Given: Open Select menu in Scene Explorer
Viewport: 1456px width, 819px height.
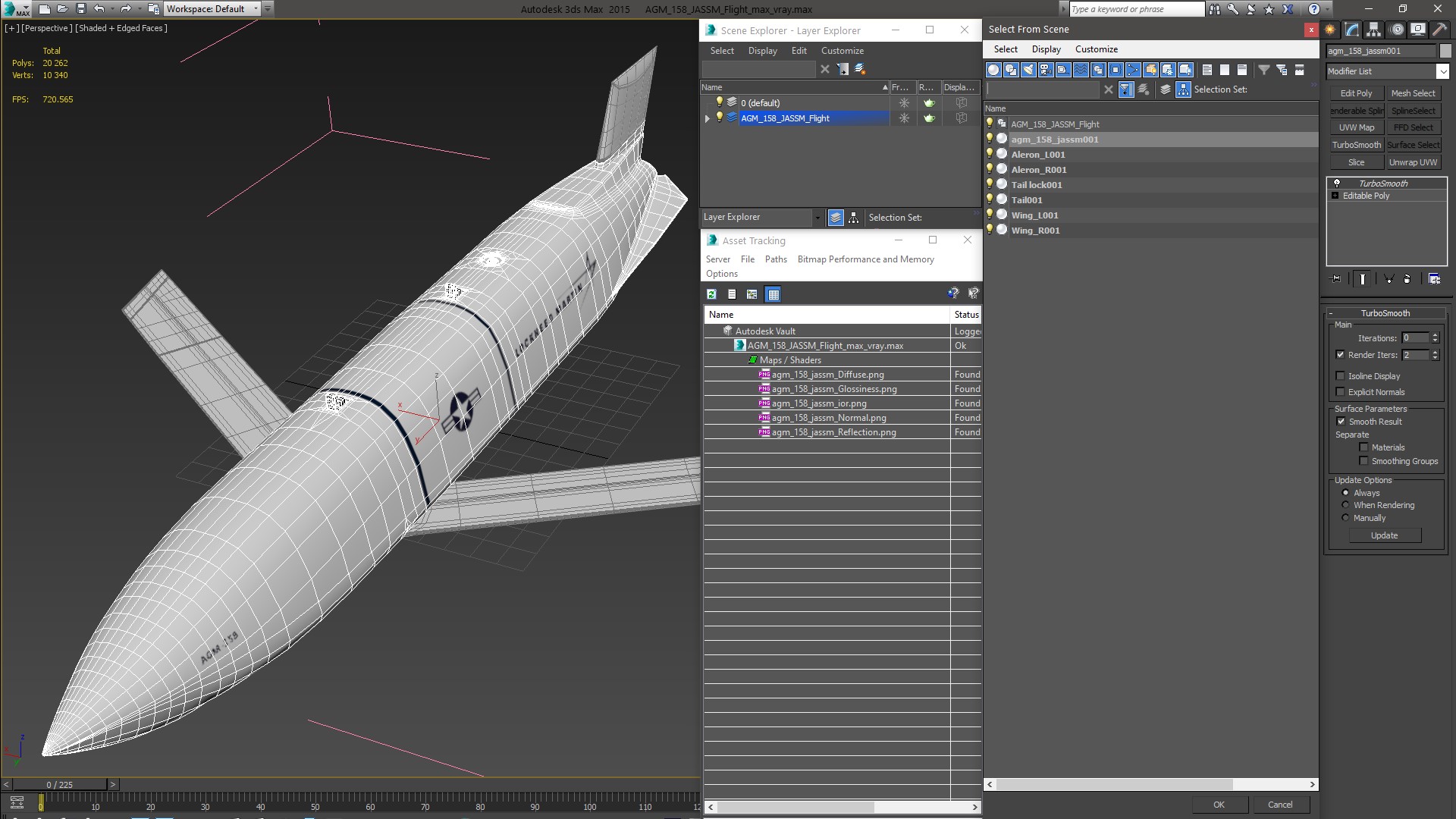Looking at the screenshot, I should pos(722,51).
